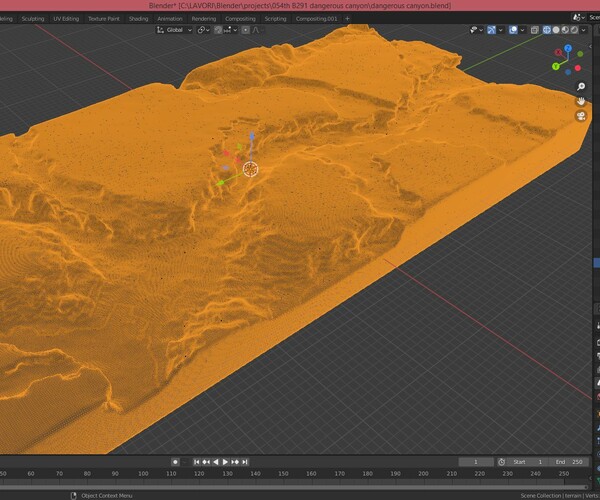Screen dimensions: 600x500
Task: Open the Compositing workspace tab
Action: tap(240, 18)
